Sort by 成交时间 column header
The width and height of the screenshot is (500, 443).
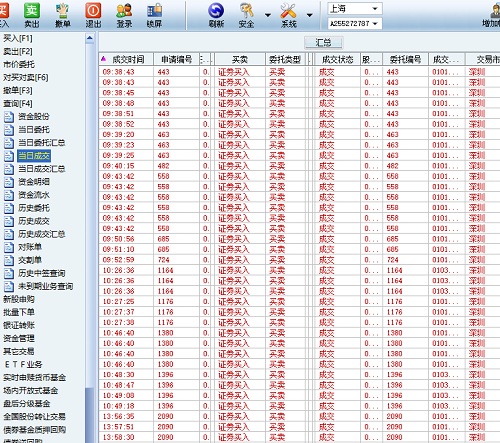[126, 59]
